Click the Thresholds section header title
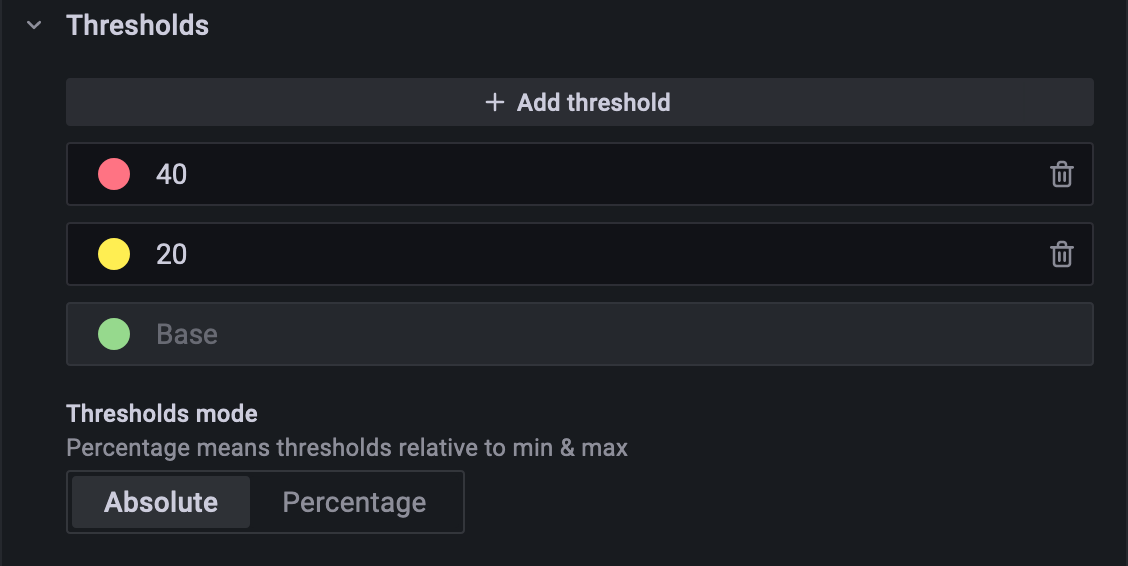The image size is (1128, 566). [x=138, y=25]
